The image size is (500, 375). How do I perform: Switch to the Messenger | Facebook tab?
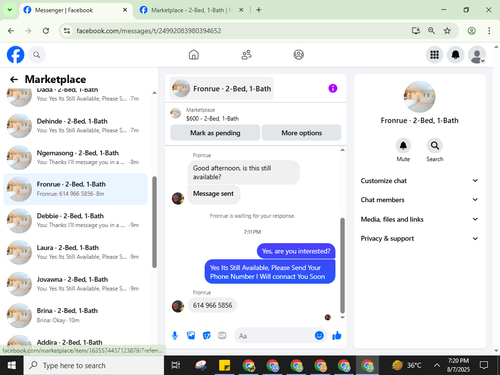point(75,10)
